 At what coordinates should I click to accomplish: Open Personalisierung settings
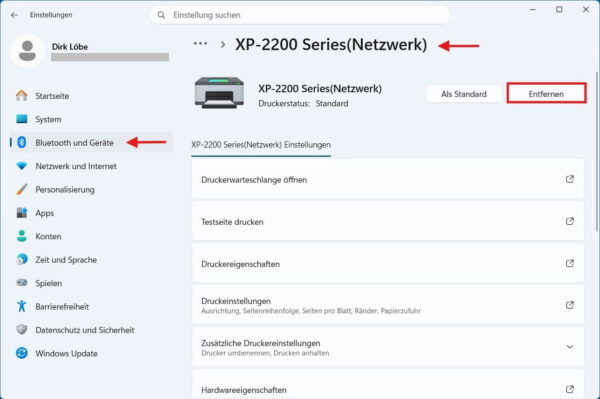[x=91, y=189]
